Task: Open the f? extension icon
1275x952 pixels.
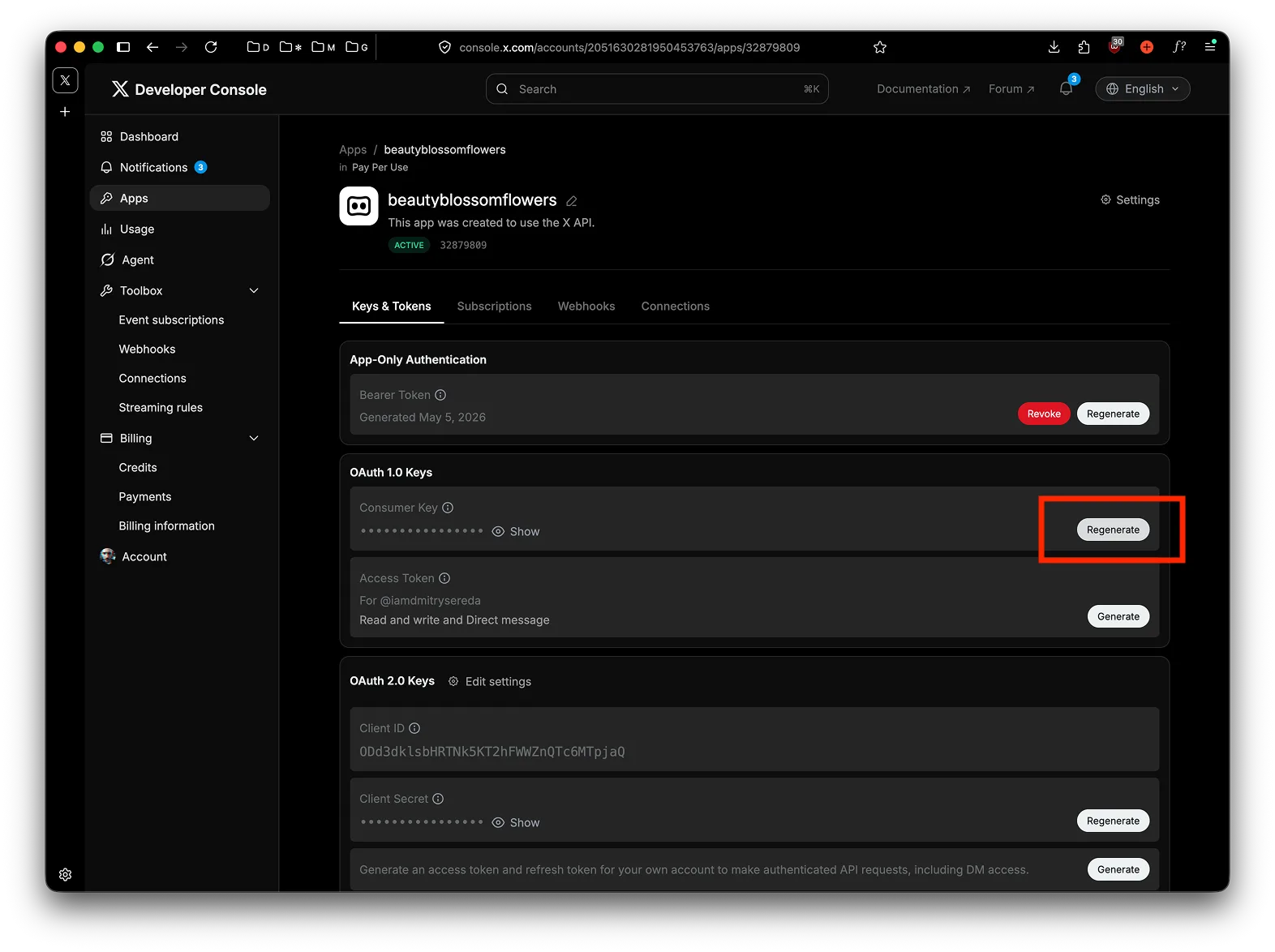Action: tap(1179, 47)
